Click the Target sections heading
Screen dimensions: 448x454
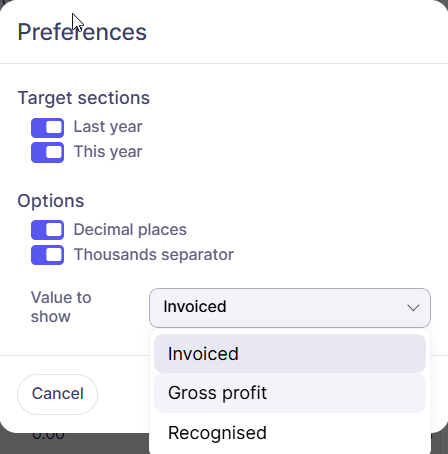pos(84,98)
